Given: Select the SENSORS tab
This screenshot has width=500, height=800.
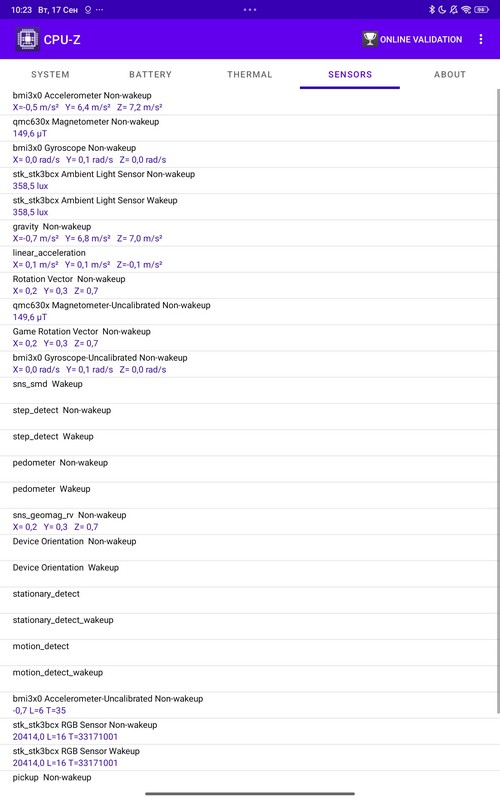Looking at the screenshot, I should point(350,74).
